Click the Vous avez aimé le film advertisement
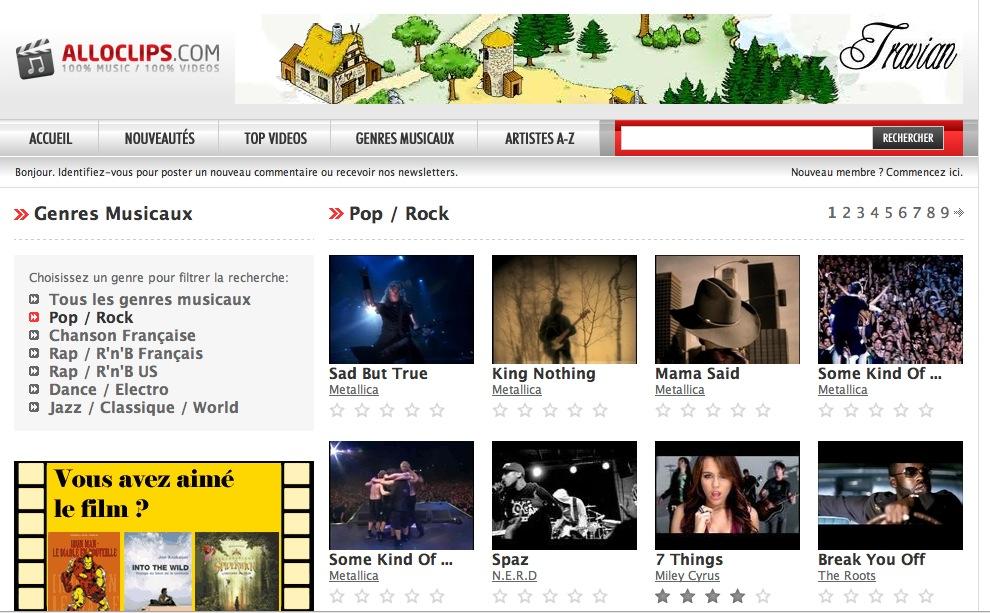The height and width of the screenshot is (613, 990). [x=164, y=535]
